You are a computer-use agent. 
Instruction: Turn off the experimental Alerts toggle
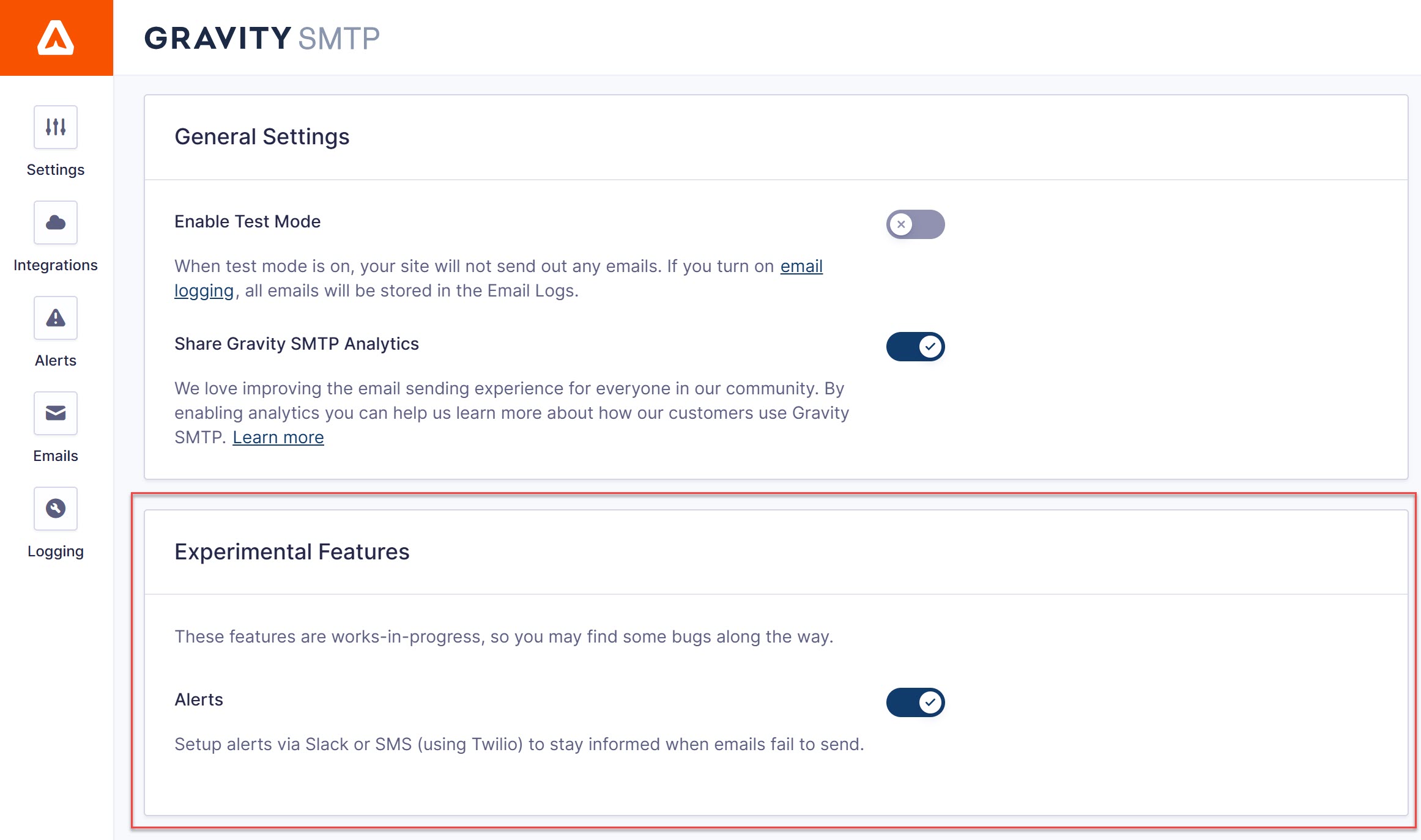915,702
